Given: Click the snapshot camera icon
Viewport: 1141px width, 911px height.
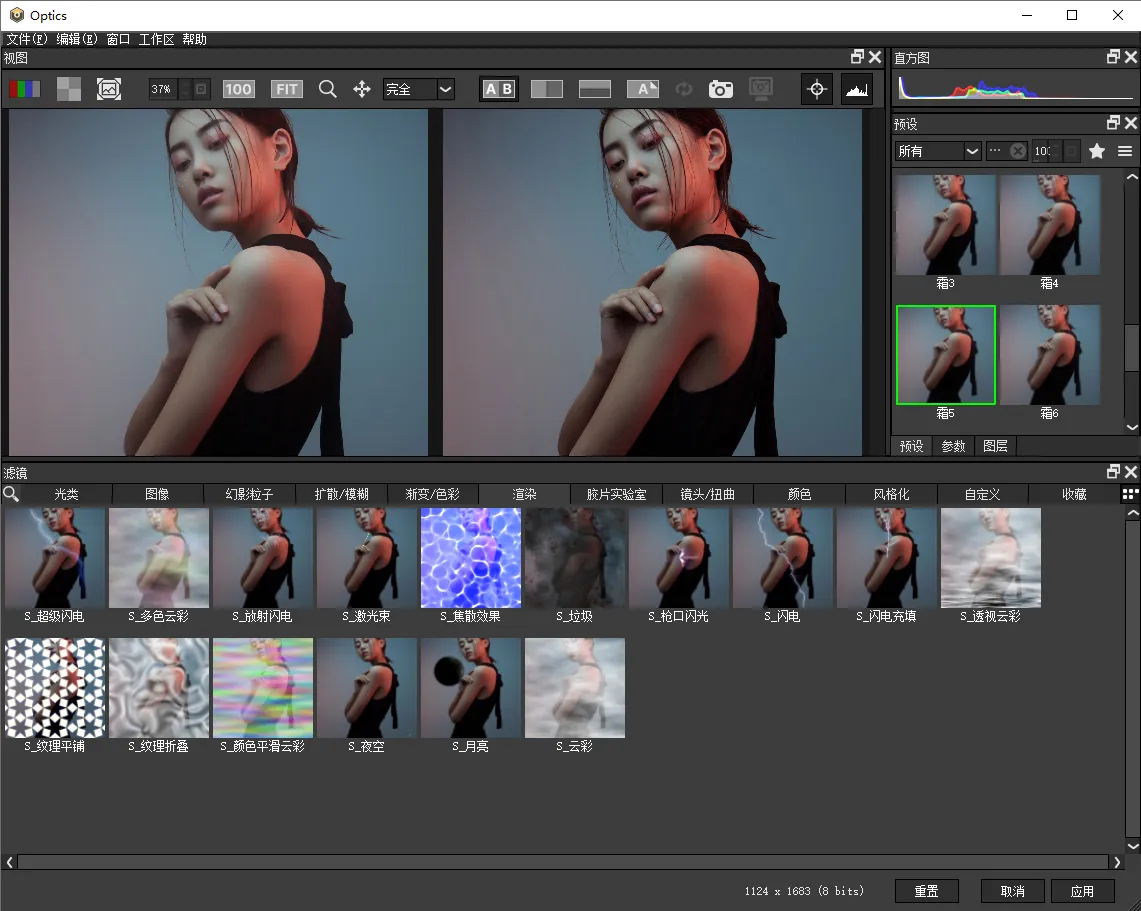Looking at the screenshot, I should tap(720, 89).
